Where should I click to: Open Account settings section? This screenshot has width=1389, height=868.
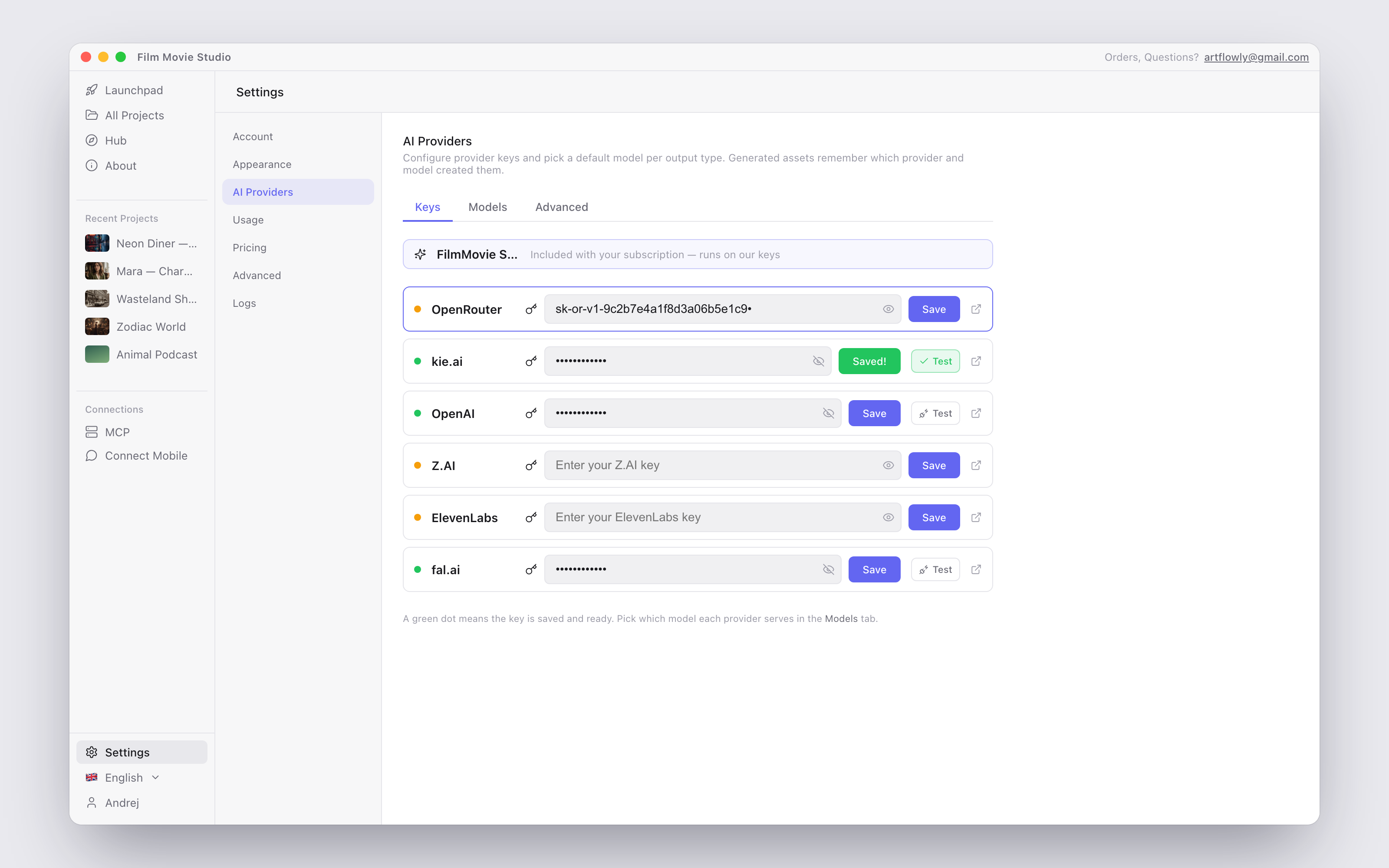[x=298, y=137]
